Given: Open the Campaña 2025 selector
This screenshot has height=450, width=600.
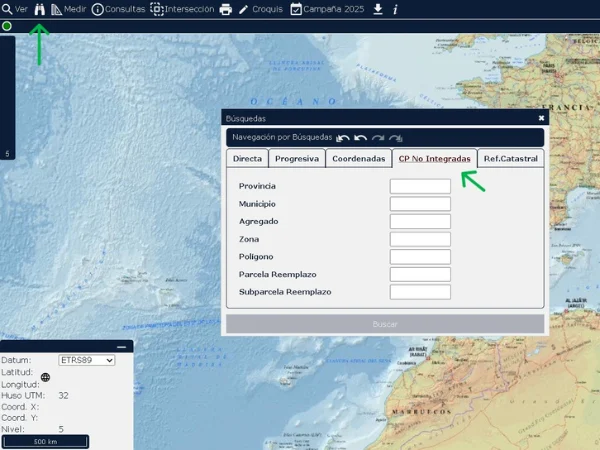Looking at the screenshot, I should (328, 9).
